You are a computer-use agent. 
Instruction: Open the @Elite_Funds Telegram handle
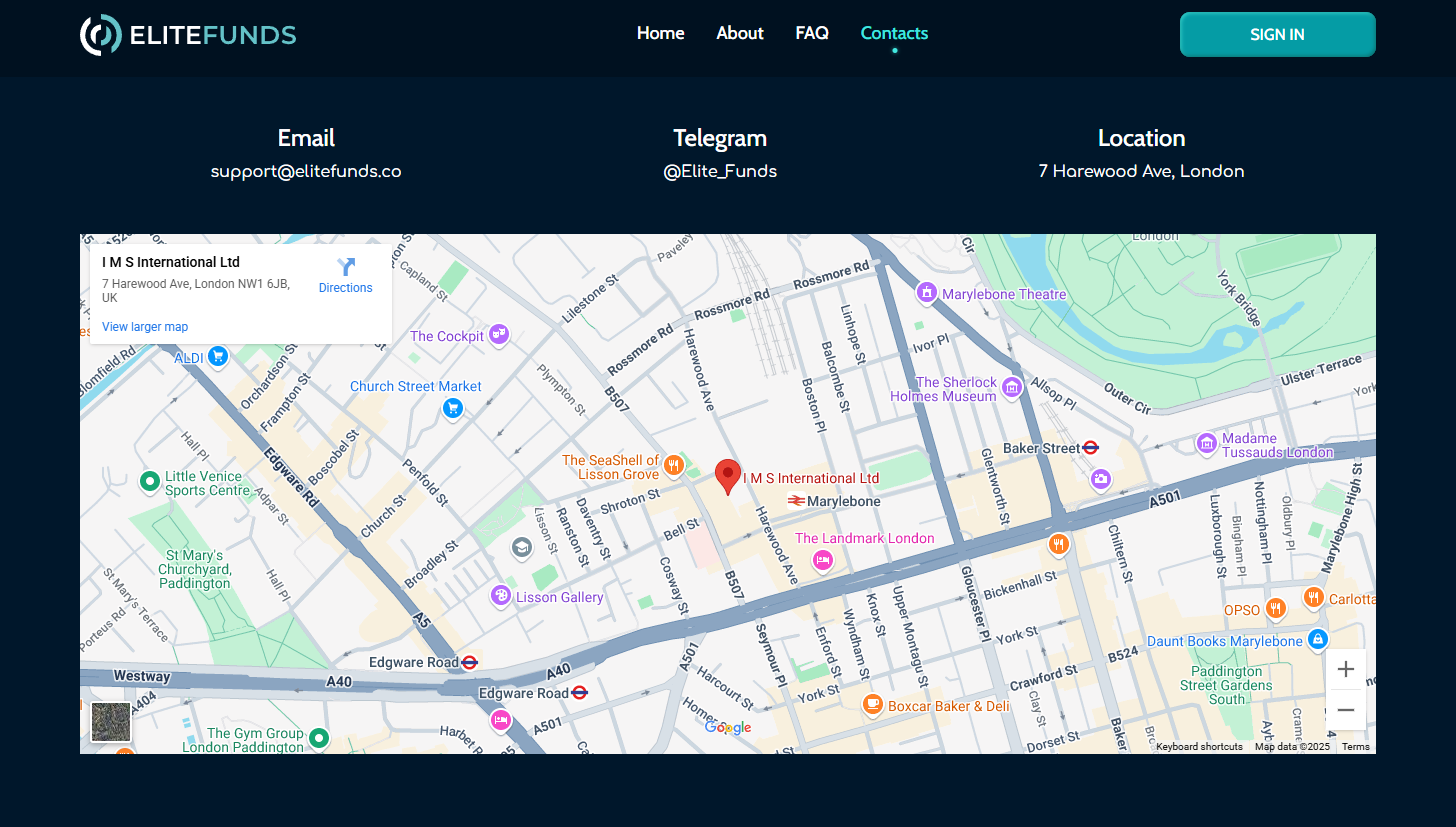coord(720,171)
